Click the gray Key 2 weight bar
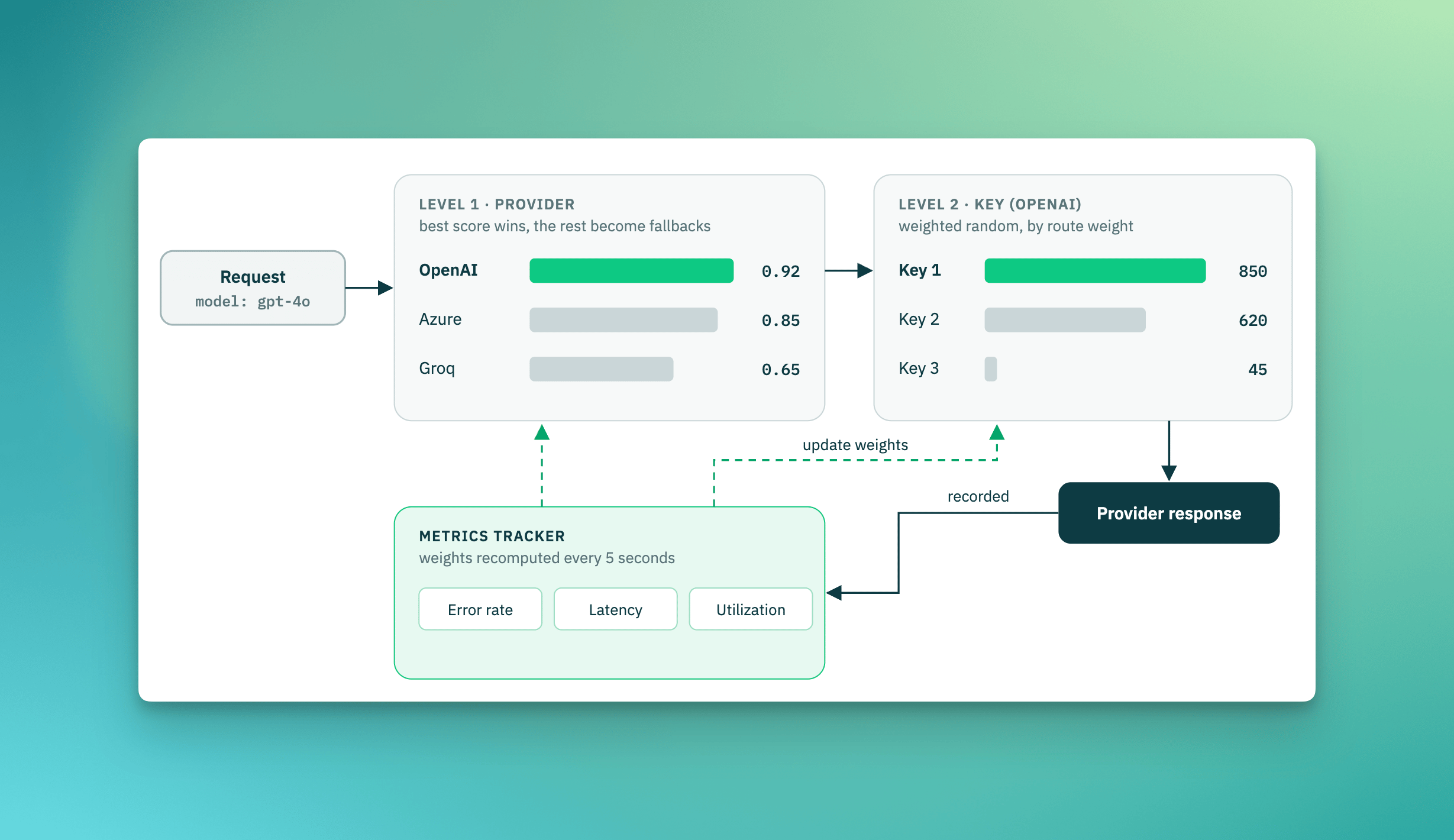 (1065, 319)
